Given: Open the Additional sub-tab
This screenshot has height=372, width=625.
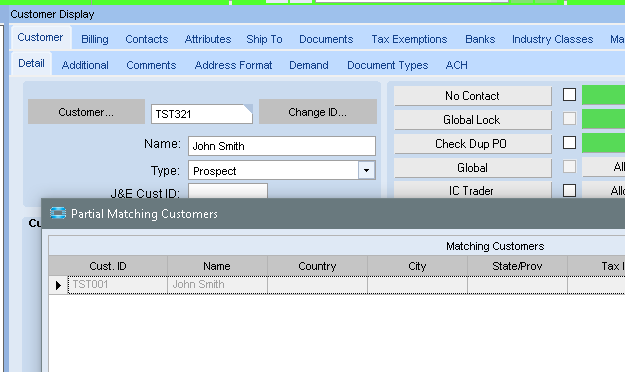Looking at the screenshot, I should click(85, 65).
